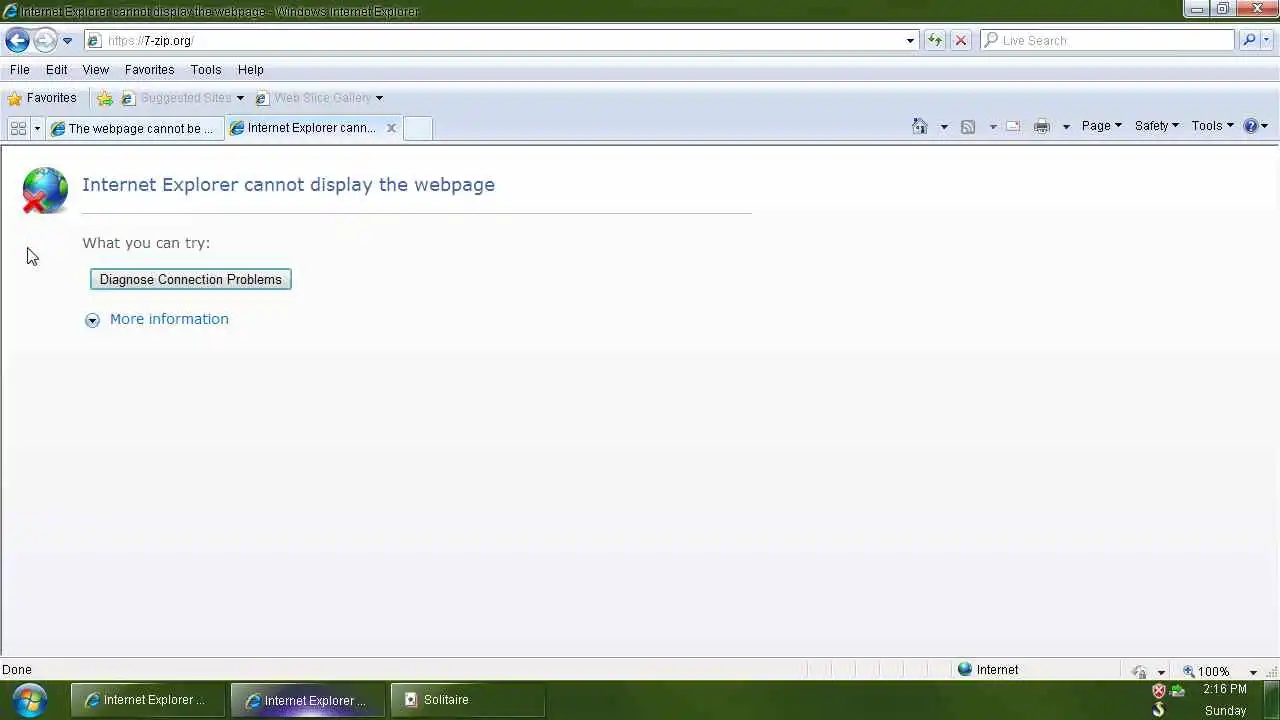
Task: Open the Print options dropdown arrow
Action: [1066, 126]
